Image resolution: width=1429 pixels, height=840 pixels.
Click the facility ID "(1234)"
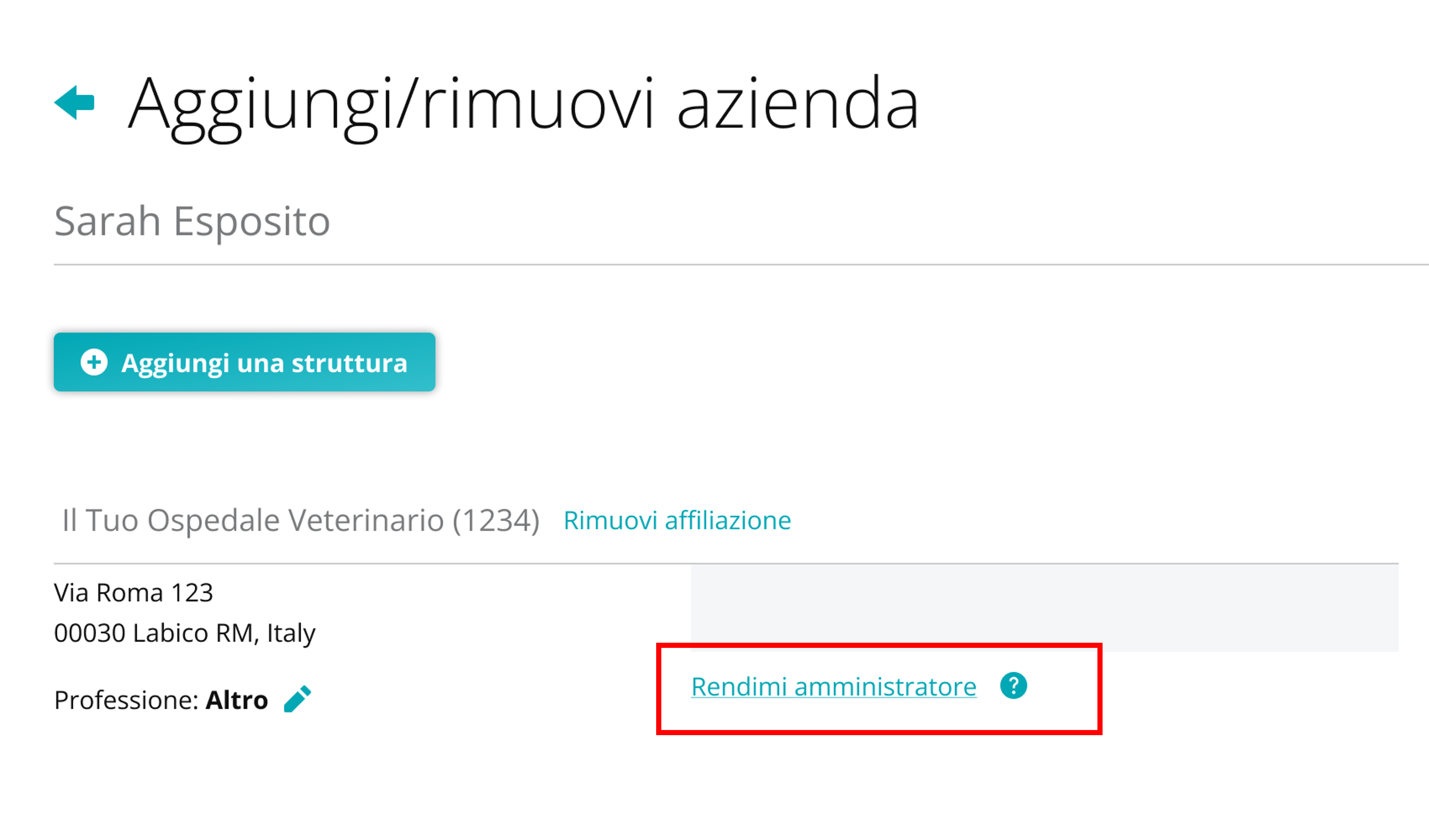point(496,520)
